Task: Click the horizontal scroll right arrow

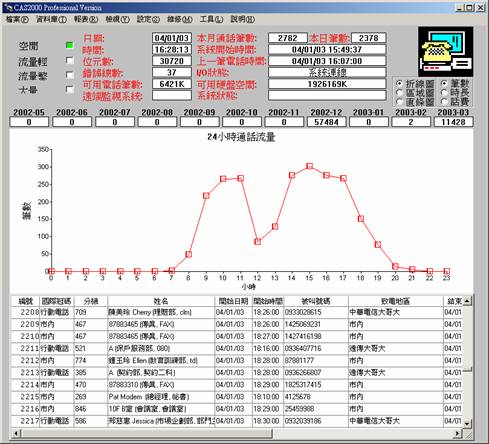Action: [x=457, y=433]
